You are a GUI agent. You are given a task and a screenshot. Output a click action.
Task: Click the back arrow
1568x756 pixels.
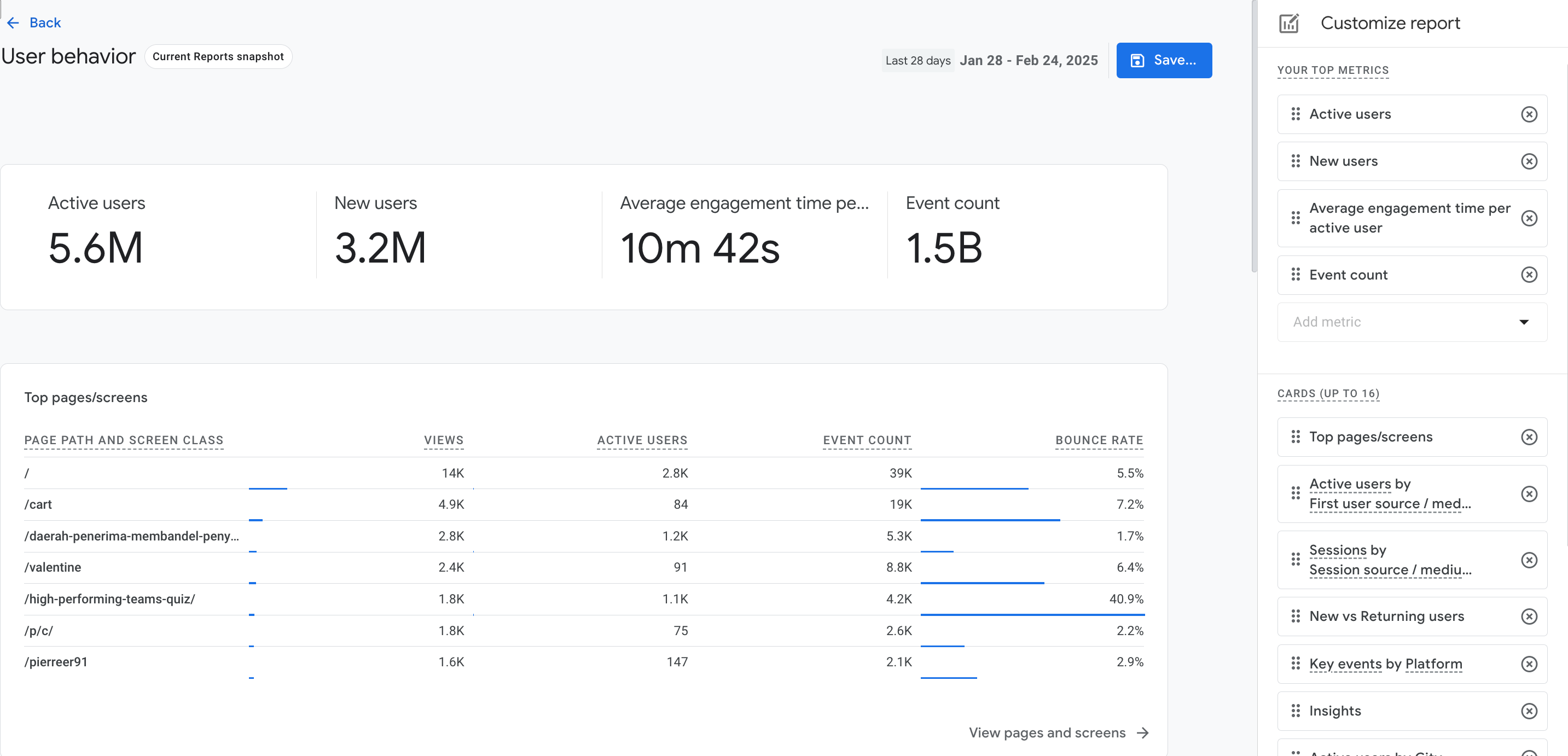(x=13, y=22)
